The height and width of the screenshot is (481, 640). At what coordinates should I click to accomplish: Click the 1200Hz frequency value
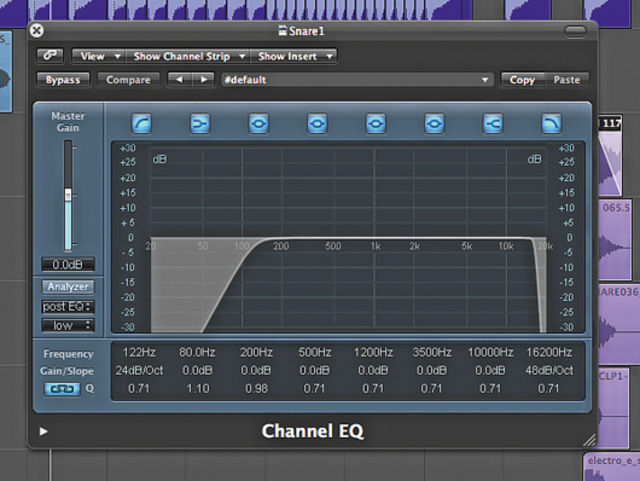[x=373, y=352]
